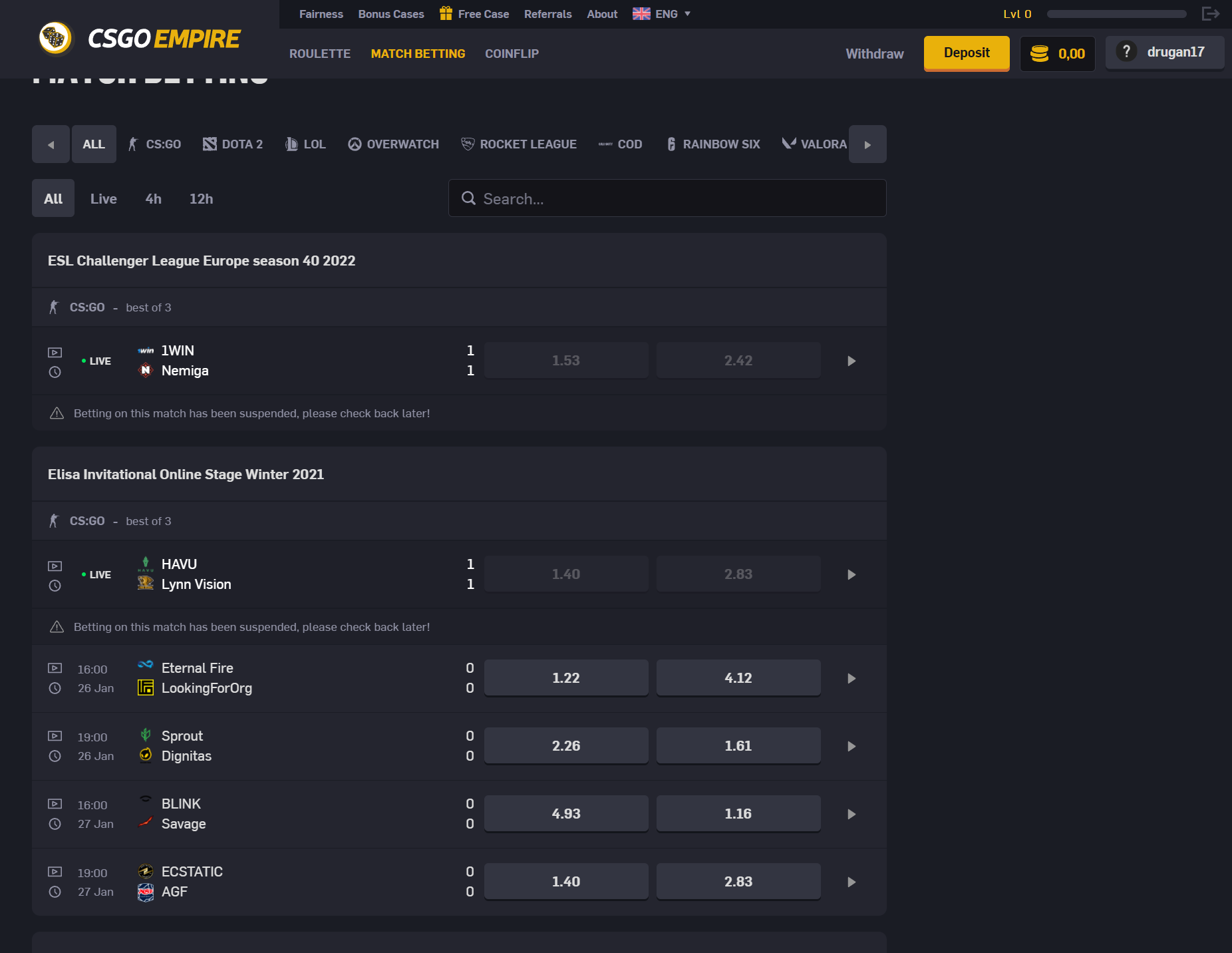
Task: Expand the ECSTATIC vs AGF match
Action: (851, 882)
